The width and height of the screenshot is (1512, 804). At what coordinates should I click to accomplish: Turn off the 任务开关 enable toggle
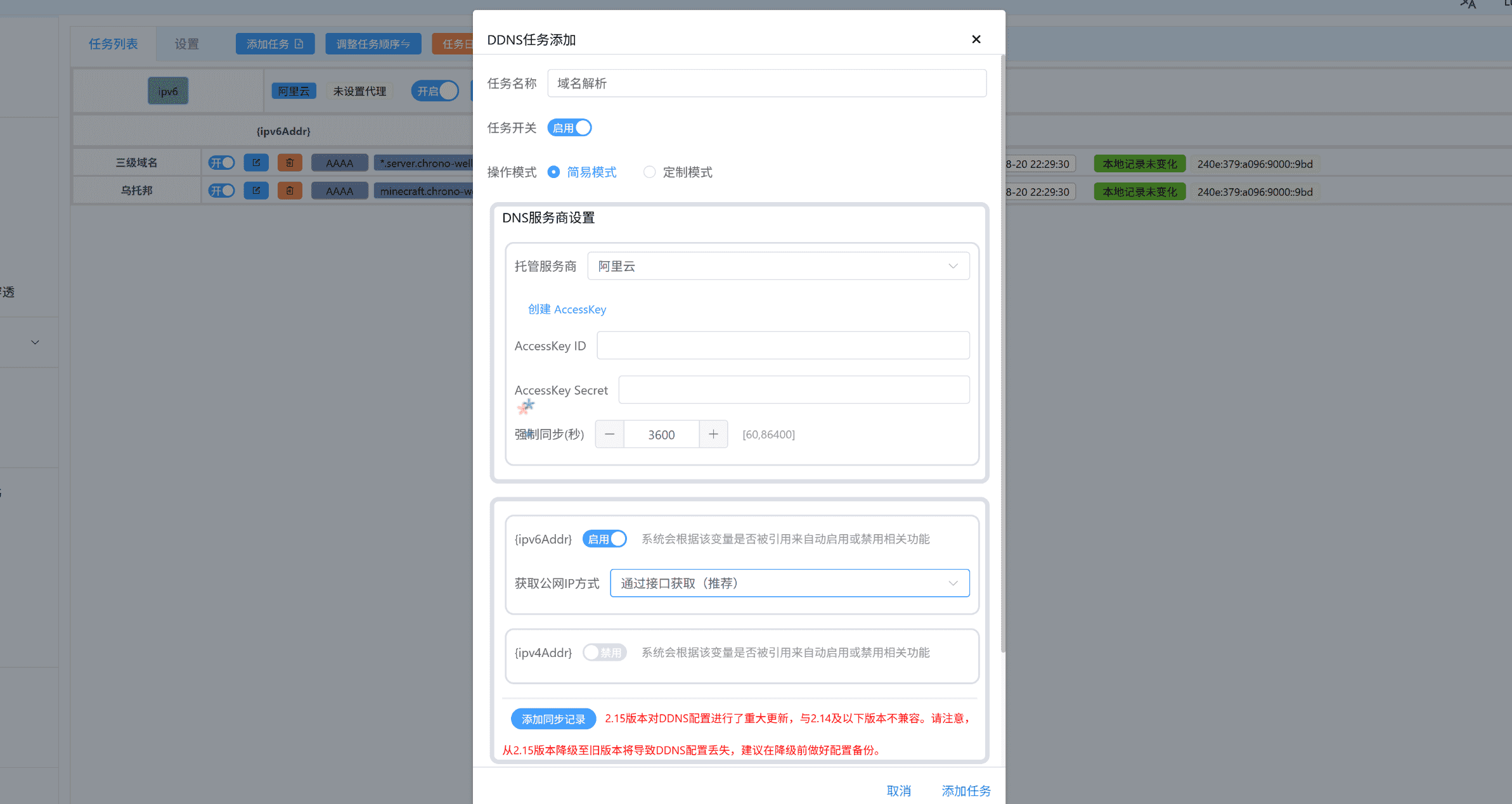[569, 127]
